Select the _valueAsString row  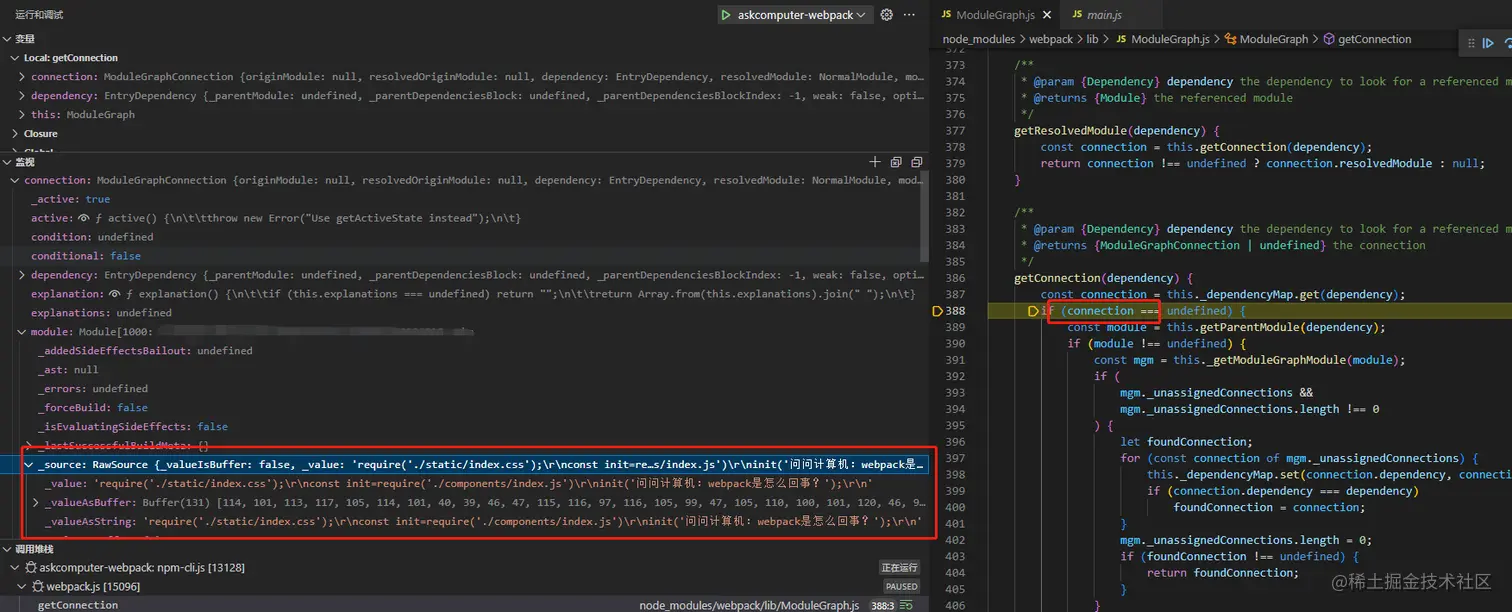coord(463,522)
